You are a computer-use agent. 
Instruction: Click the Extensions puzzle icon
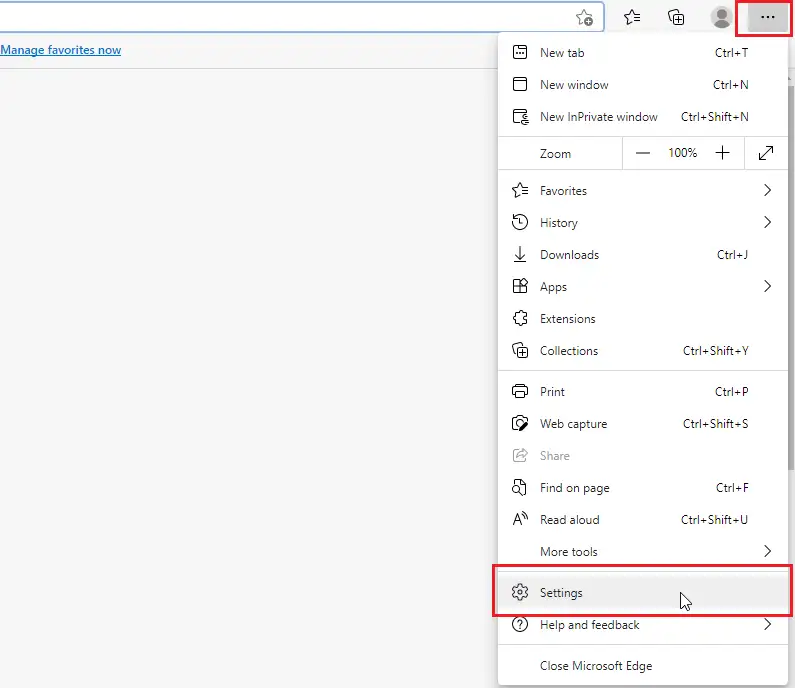point(520,318)
